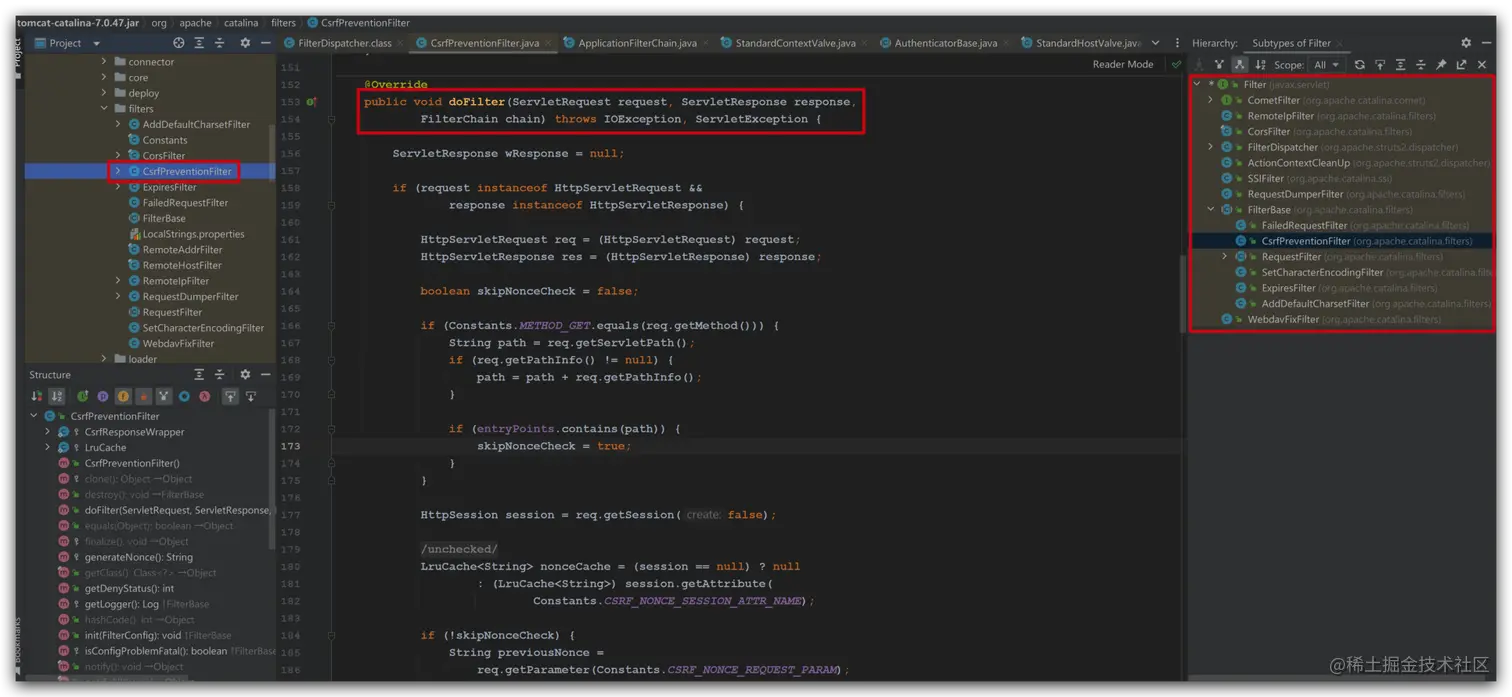Toggle show lambdas in the Structure toolbar
Image resolution: width=1512 pixels, height=697 pixels.
tap(205, 396)
